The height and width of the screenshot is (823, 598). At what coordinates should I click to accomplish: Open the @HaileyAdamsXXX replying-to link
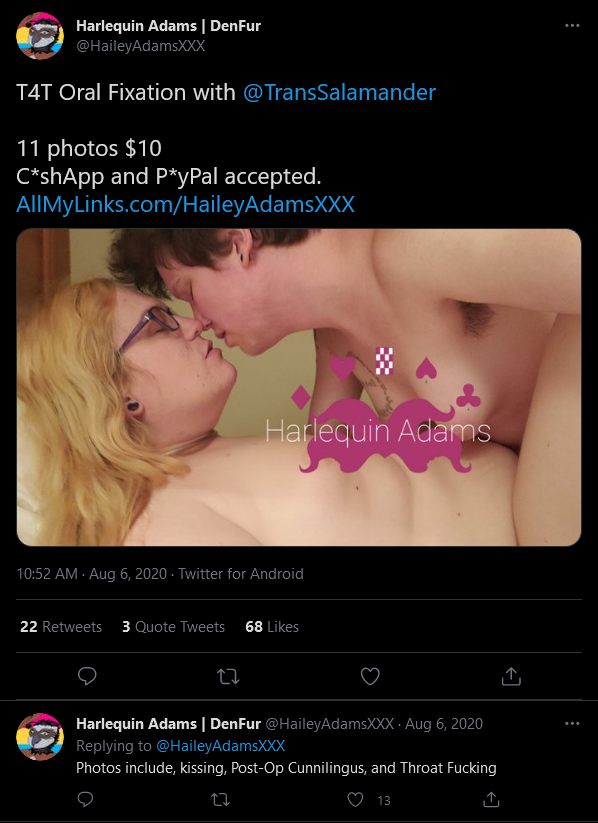point(221,745)
